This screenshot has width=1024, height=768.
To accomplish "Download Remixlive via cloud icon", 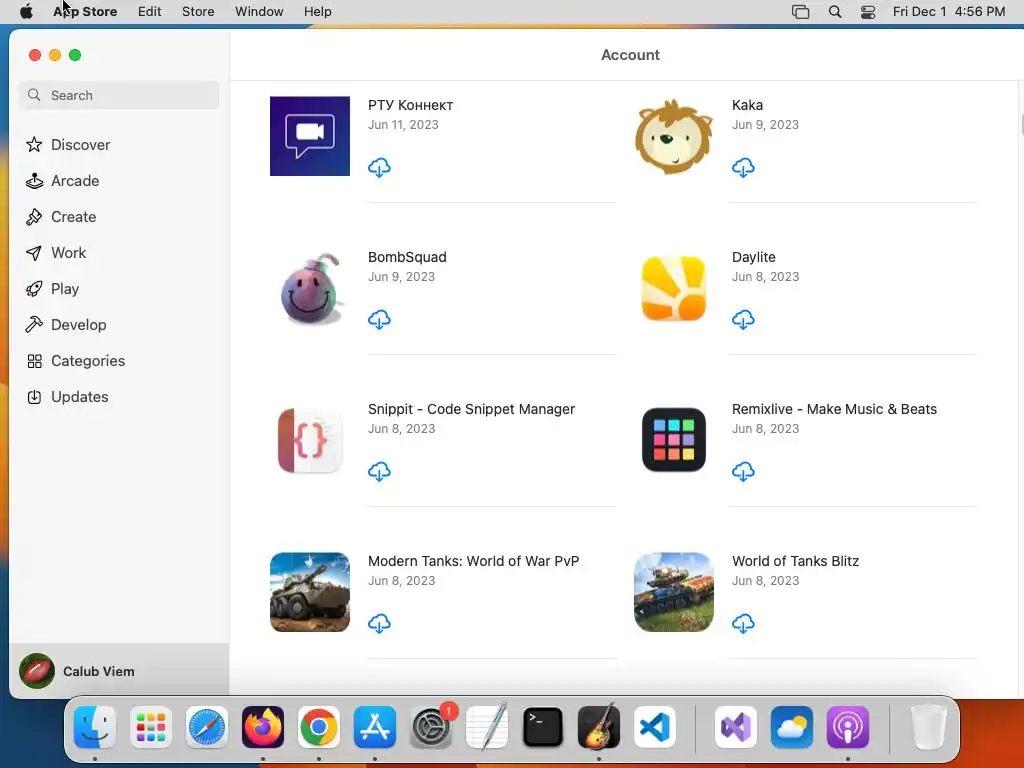I will click(743, 472).
